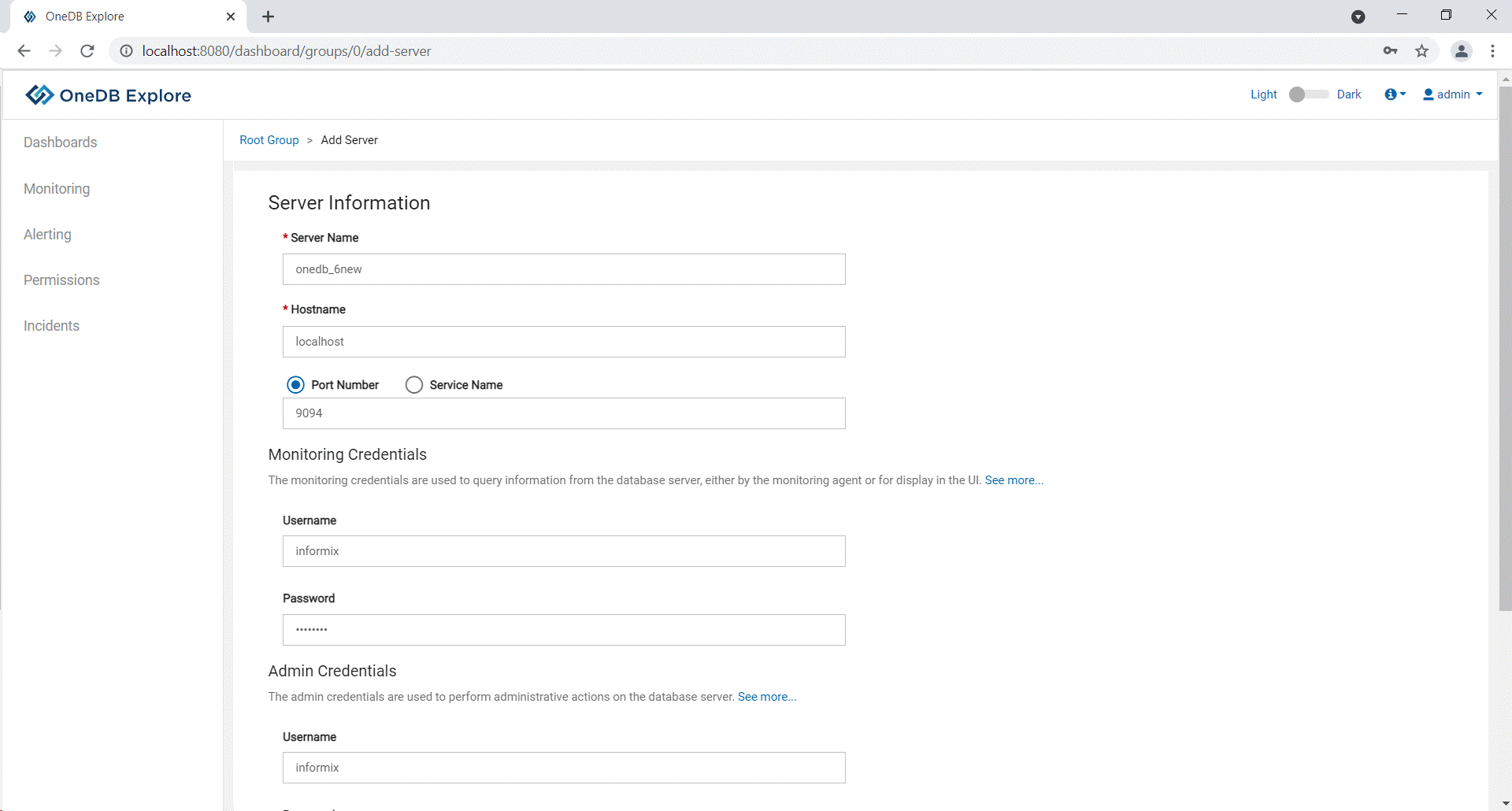This screenshot has width=1512, height=811.
Task: Select the Port Number radio button
Action: (295, 385)
